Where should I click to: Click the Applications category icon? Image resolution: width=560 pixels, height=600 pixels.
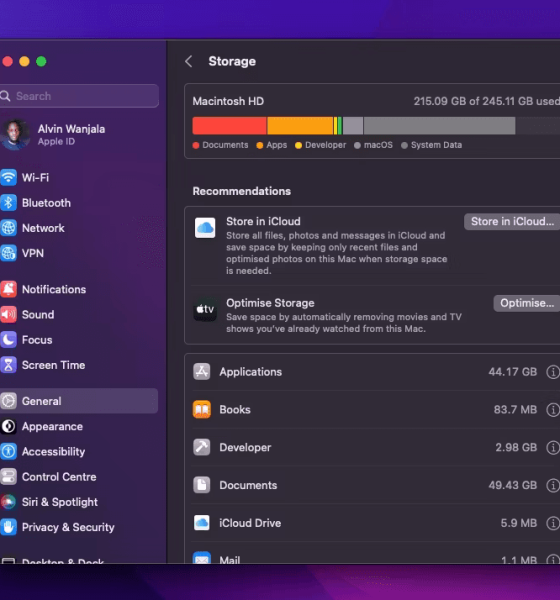tap(202, 372)
